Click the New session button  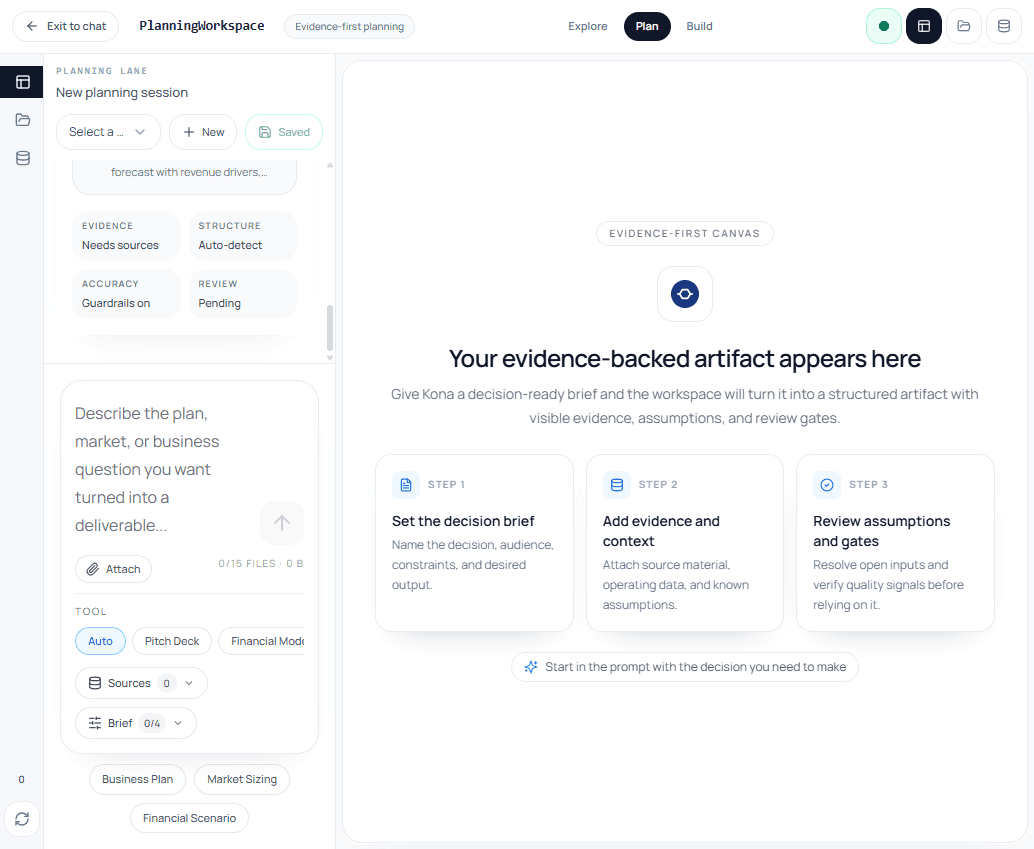coord(203,132)
